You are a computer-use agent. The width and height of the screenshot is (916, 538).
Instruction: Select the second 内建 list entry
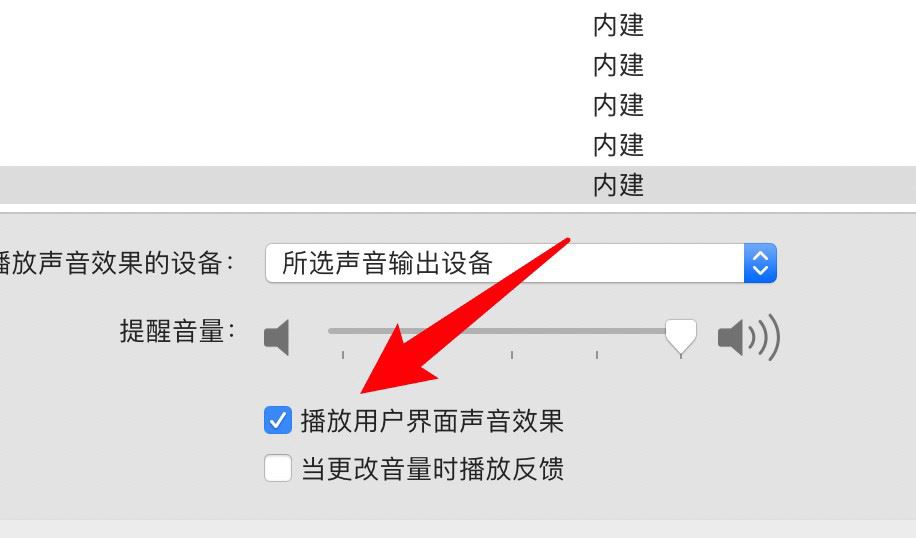coord(619,65)
